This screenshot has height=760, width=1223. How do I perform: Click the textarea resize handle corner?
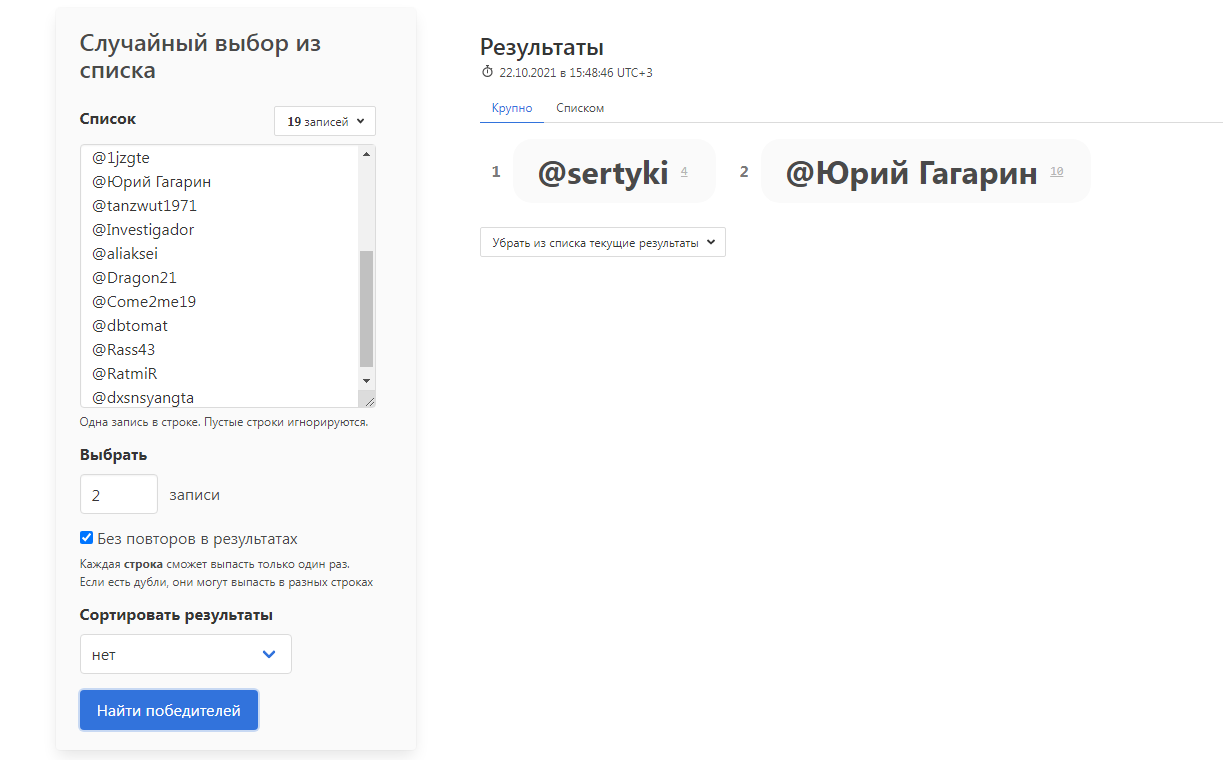[368, 400]
